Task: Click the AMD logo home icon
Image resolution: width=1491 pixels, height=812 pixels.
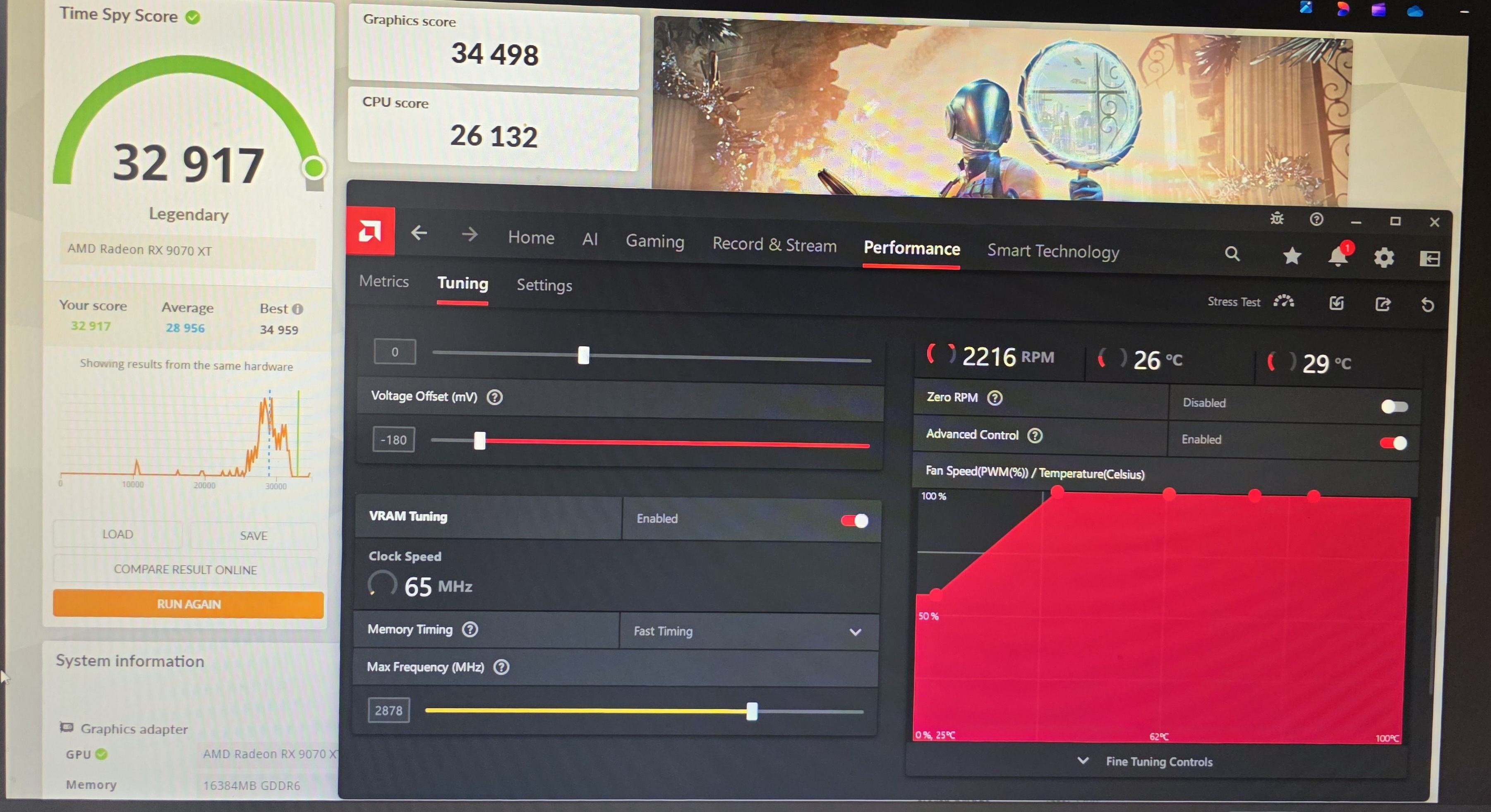Action: coord(370,232)
